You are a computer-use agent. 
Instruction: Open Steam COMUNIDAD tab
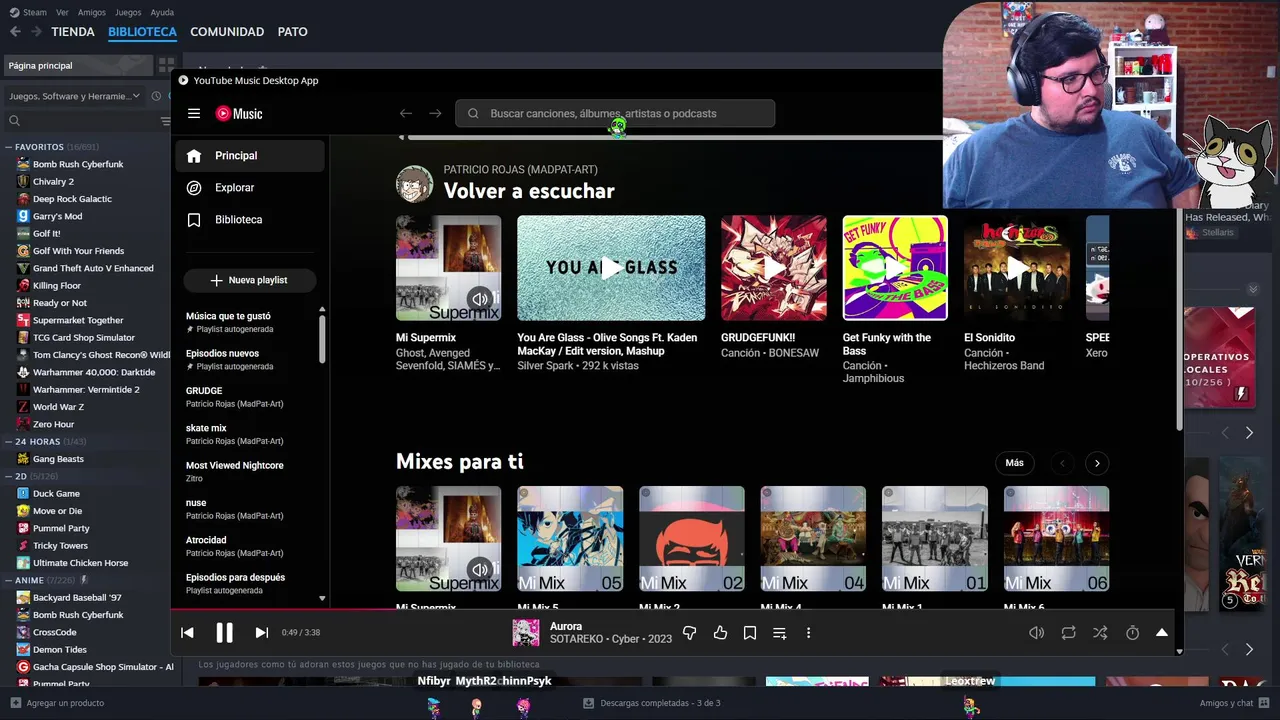[x=227, y=32]
